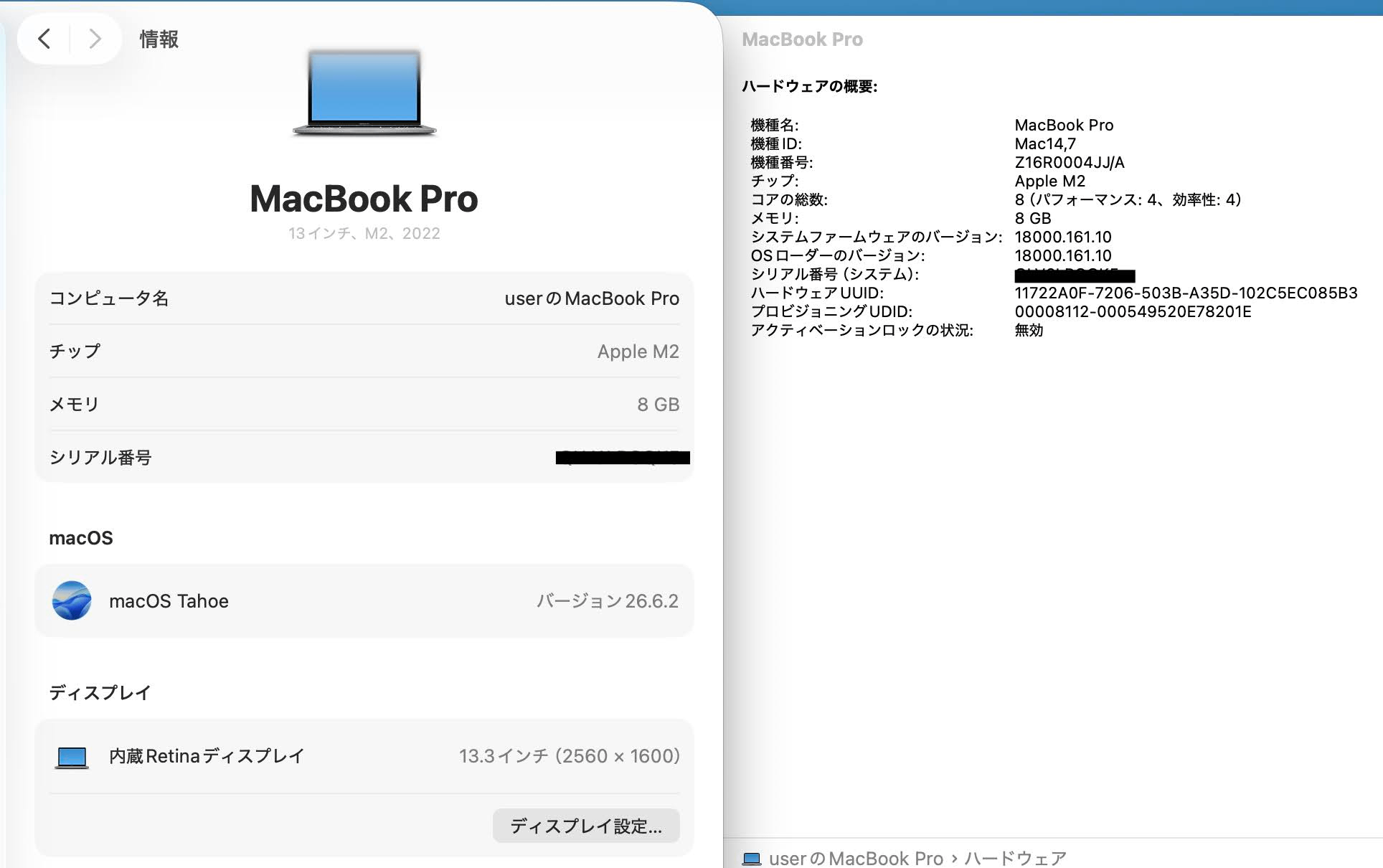
Task: Click the MacBook Pro title in System Information window
Action: coord(802,39)
